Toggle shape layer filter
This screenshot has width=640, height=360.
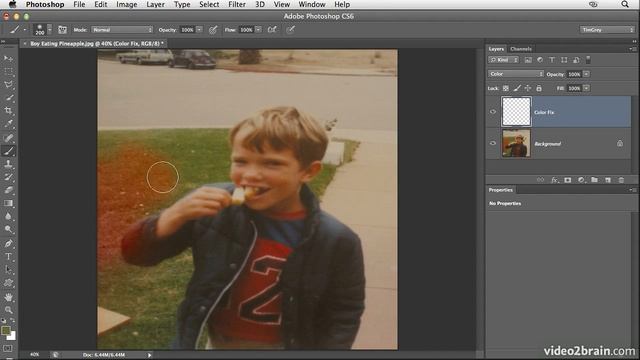click(564, 60)
